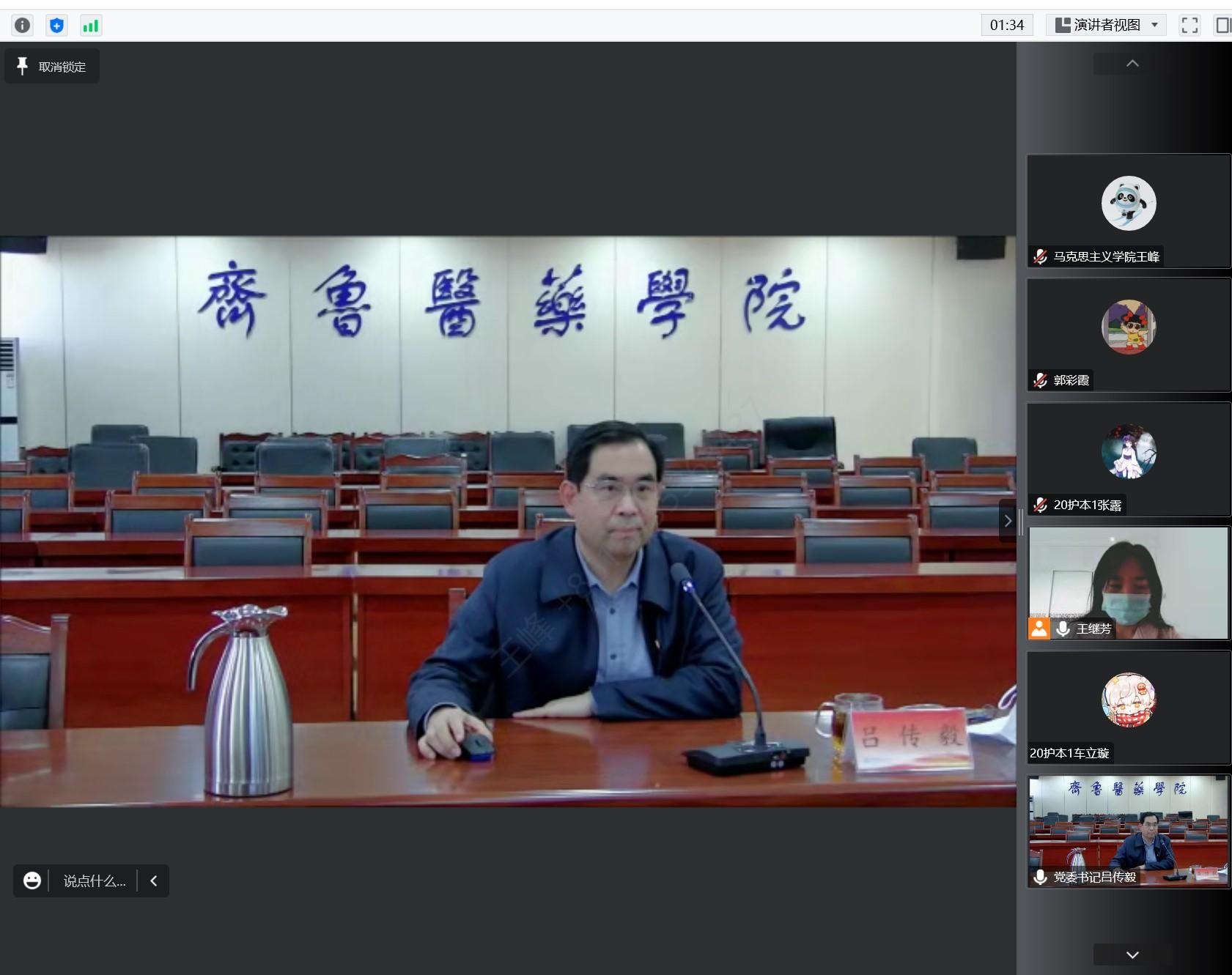Open the meeting info icon

click(x=23, y=26)
